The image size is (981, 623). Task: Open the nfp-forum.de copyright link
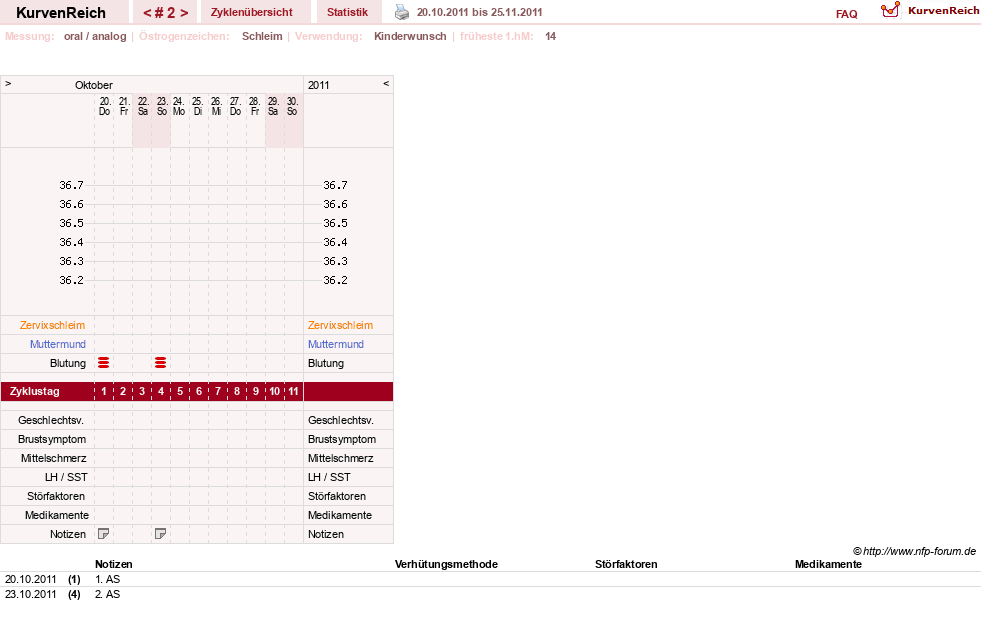click(914, 551)
